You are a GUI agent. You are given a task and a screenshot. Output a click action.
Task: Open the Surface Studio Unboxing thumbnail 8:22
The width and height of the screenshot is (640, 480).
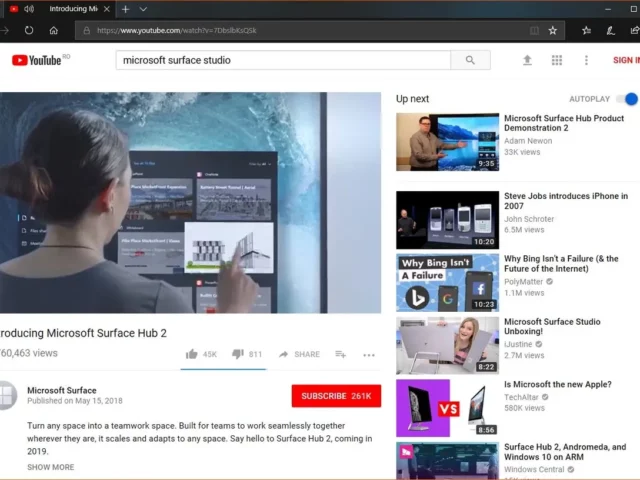tap(447, 345)
